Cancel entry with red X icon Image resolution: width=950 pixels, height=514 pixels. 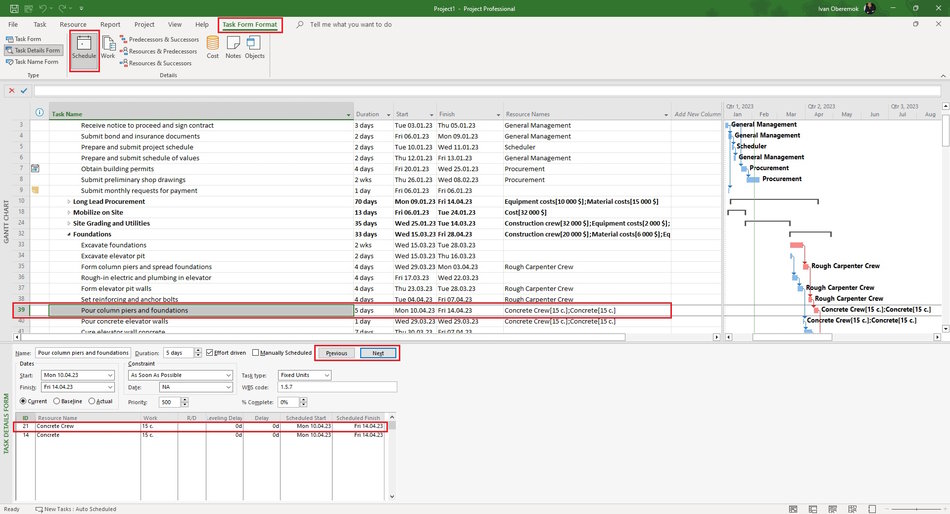tap(11, 90)
